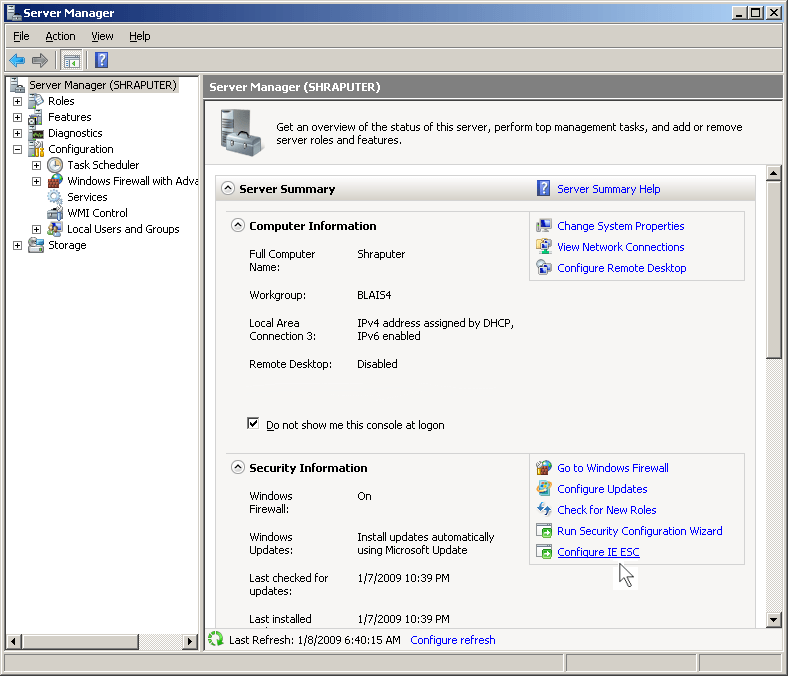Click the Run Security Configuration Wizard icon

pos(544,531)
